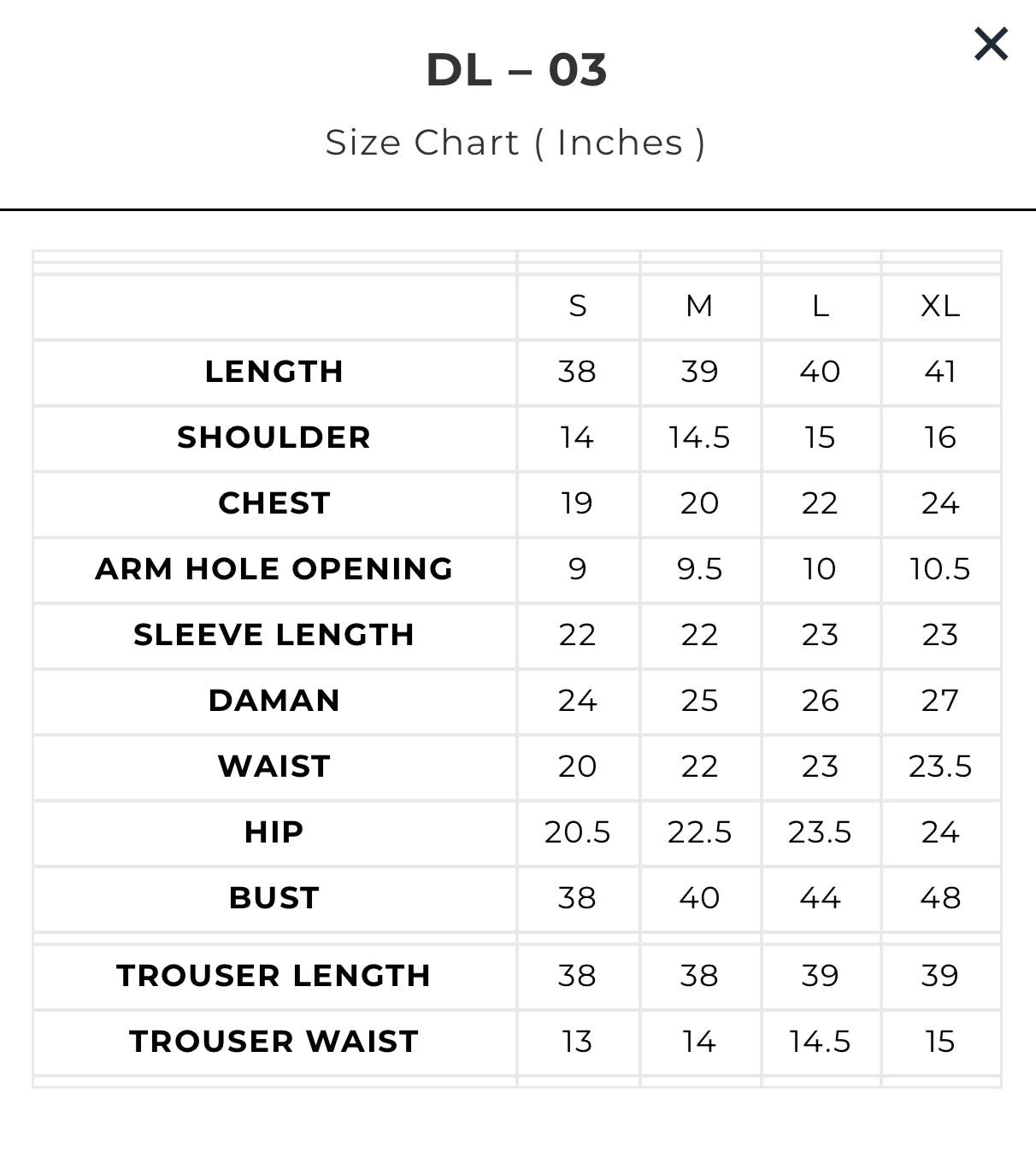Select the L size column header
1036x1163 pixels.
point(821,306)
